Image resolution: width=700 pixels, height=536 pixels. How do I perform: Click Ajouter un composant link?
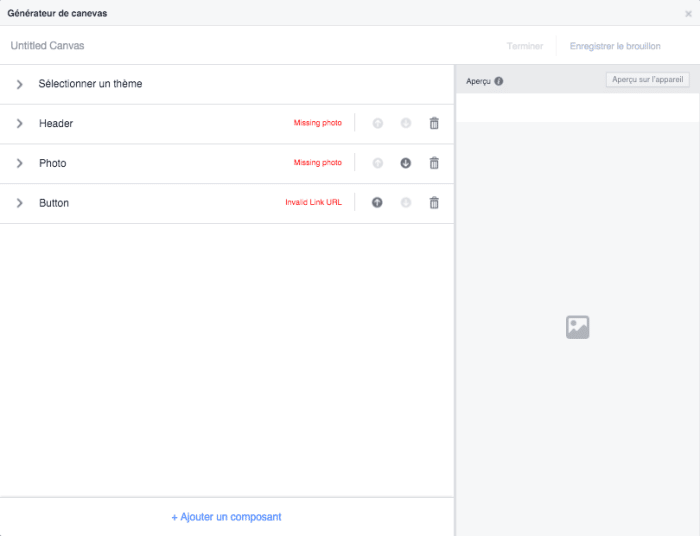(226, 517)
